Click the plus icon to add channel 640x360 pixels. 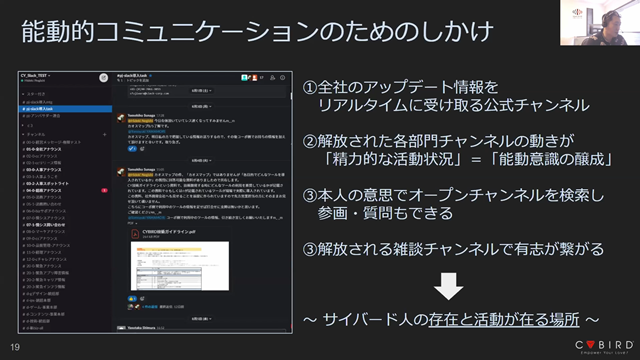pos(104,134)
